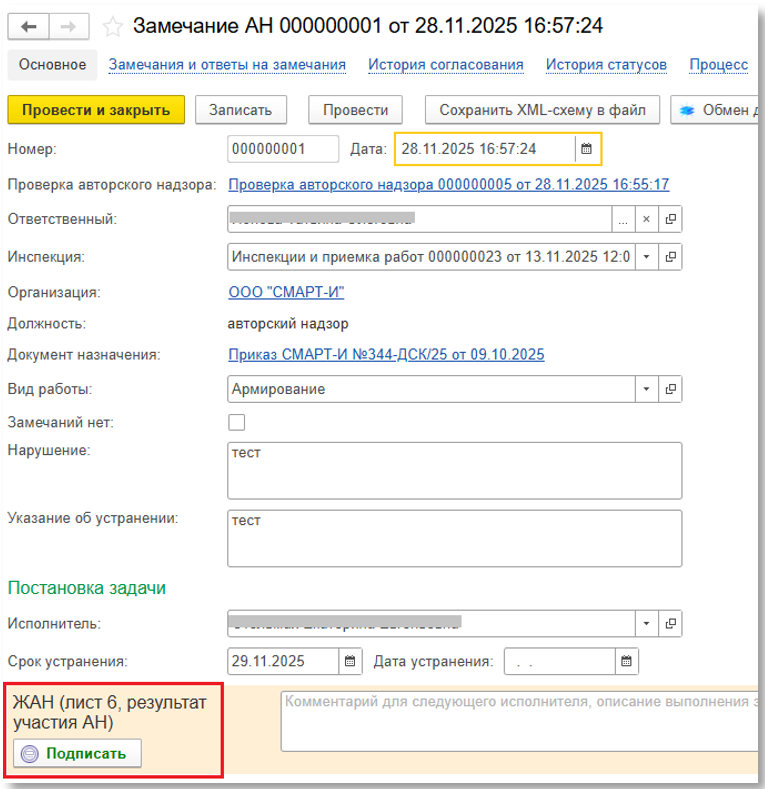
Task: Expand the Исполнитель dropdown list
Action: tap(646, 624)
